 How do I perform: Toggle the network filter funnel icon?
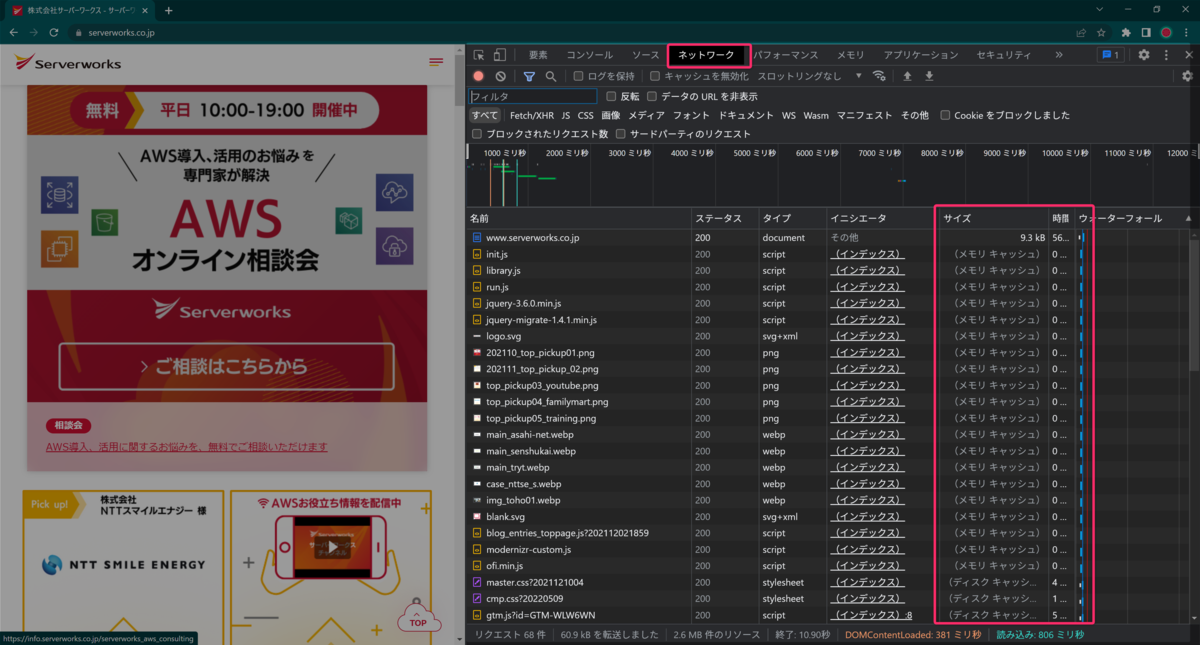pyautogui.click(x=529, y=76)
